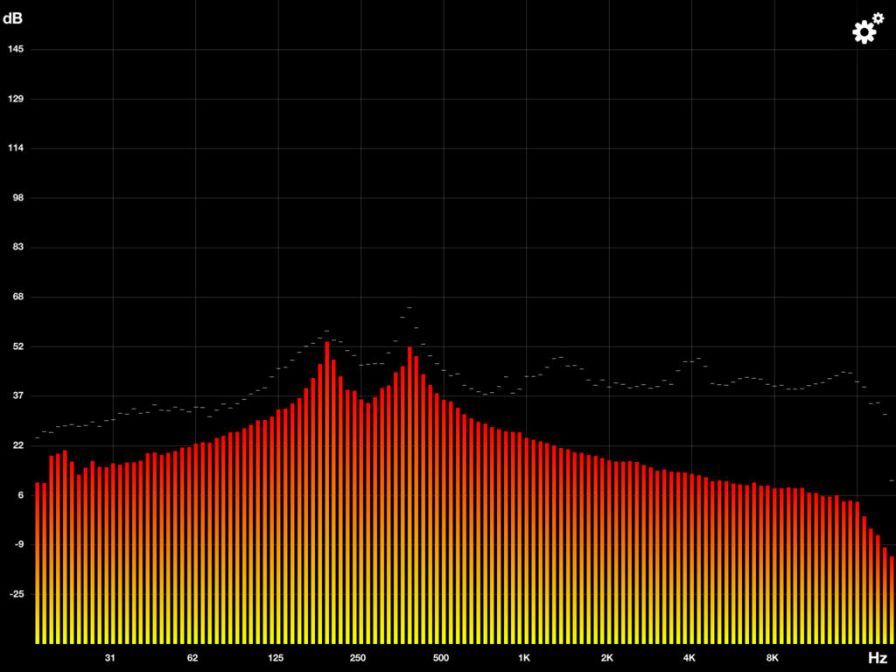Select the highest peak-hold marker above the bars
Image resolution: width=896 pixels, height=672 pixels.
(x=410, y=308)
